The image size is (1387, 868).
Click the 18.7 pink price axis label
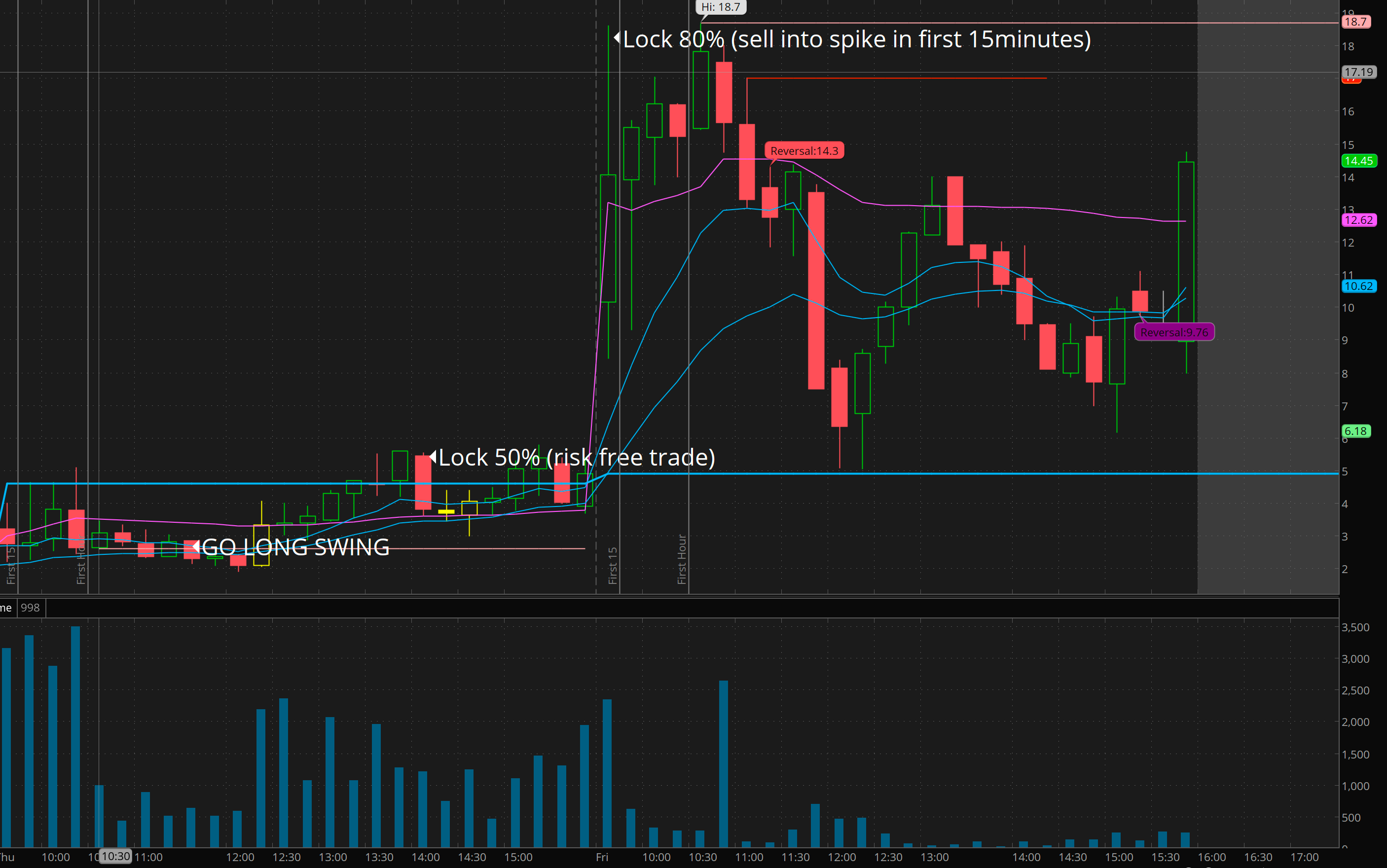[x=1355, y=22]
